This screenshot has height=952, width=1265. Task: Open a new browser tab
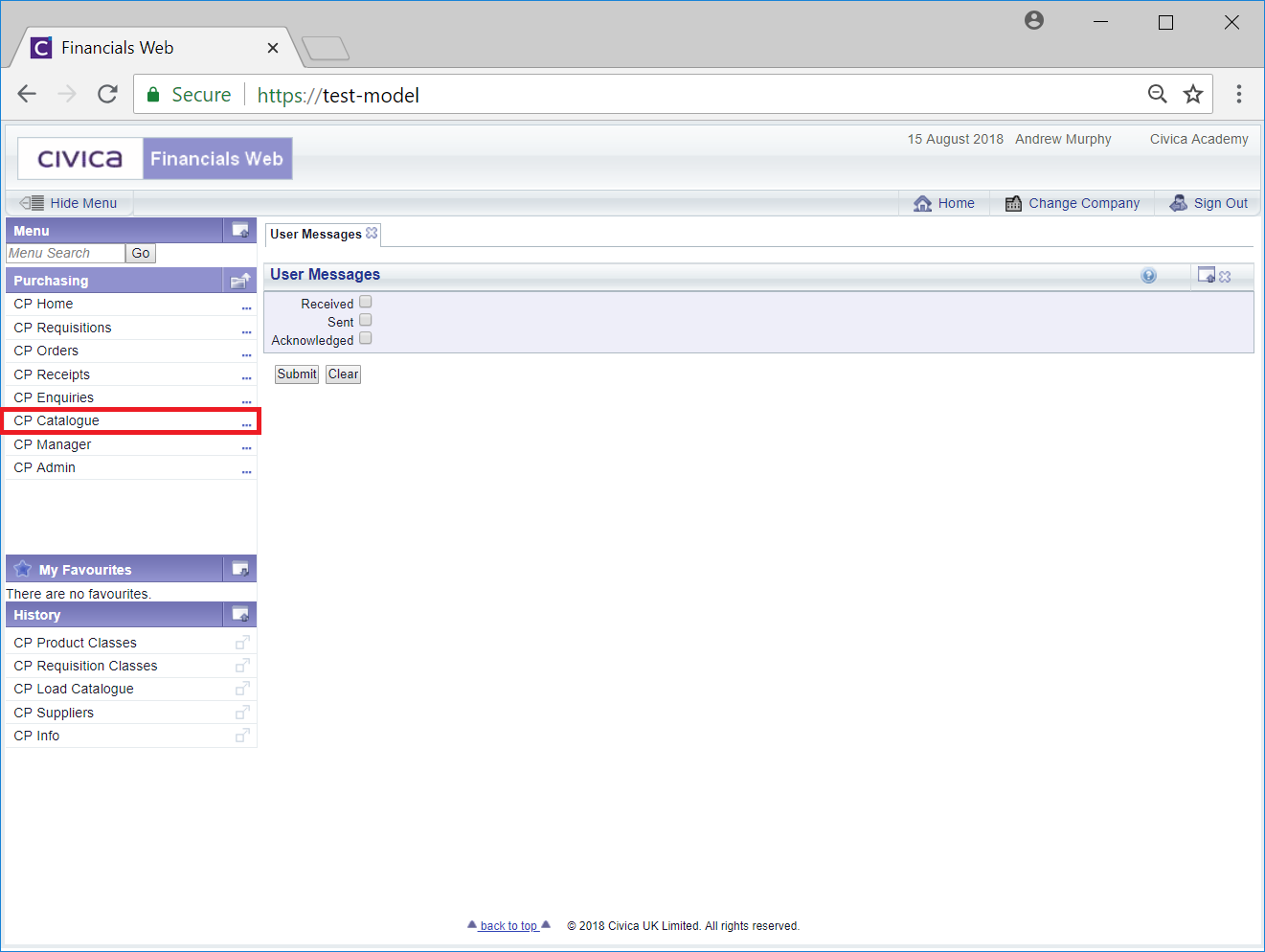[x=326, y=48]
